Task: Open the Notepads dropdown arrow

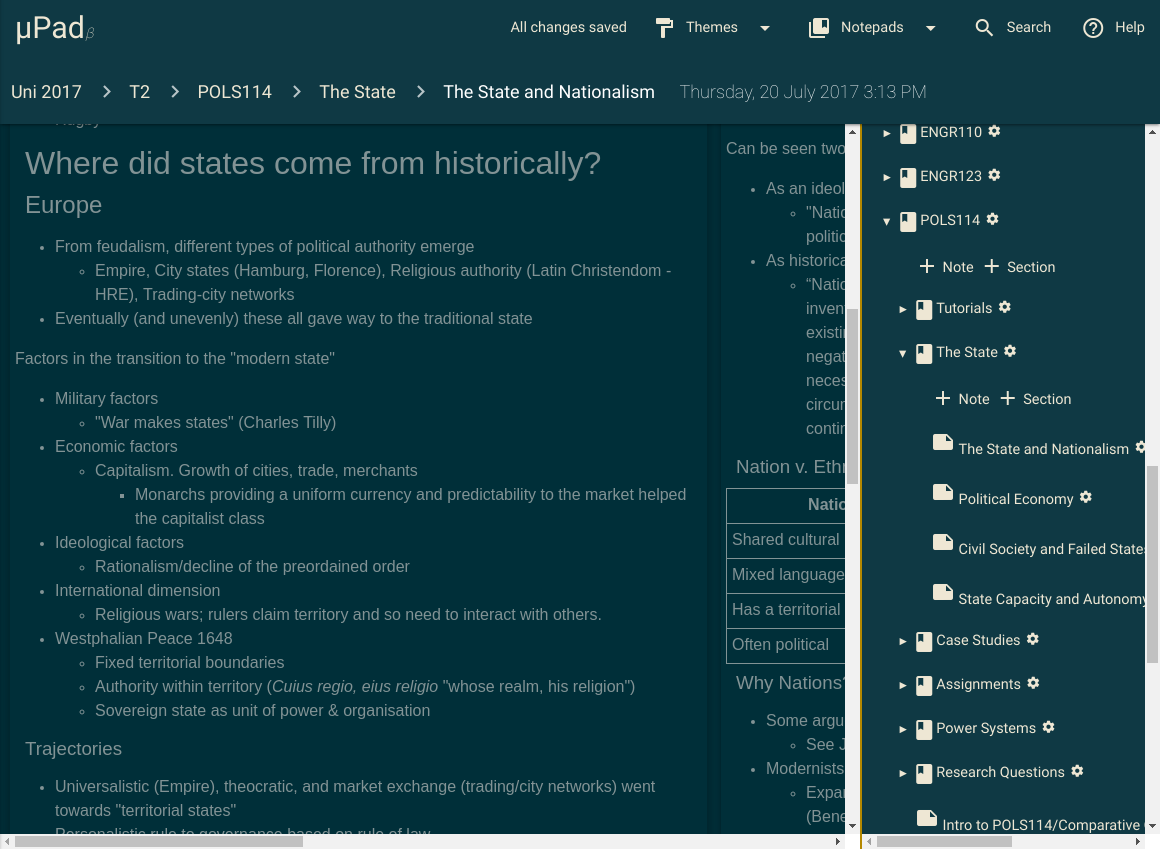Action: (931, 28)
